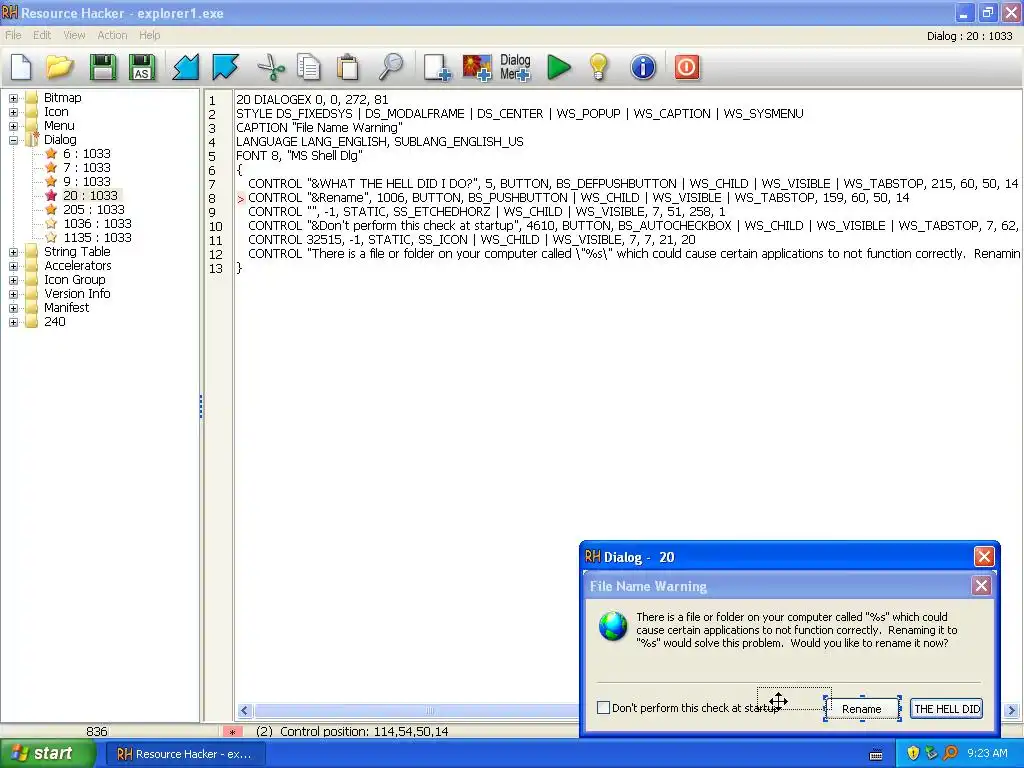The height and width of the screenshot is (768, 1024).
Task: Click the scissors Cut icon
Action: coord(270,67)
